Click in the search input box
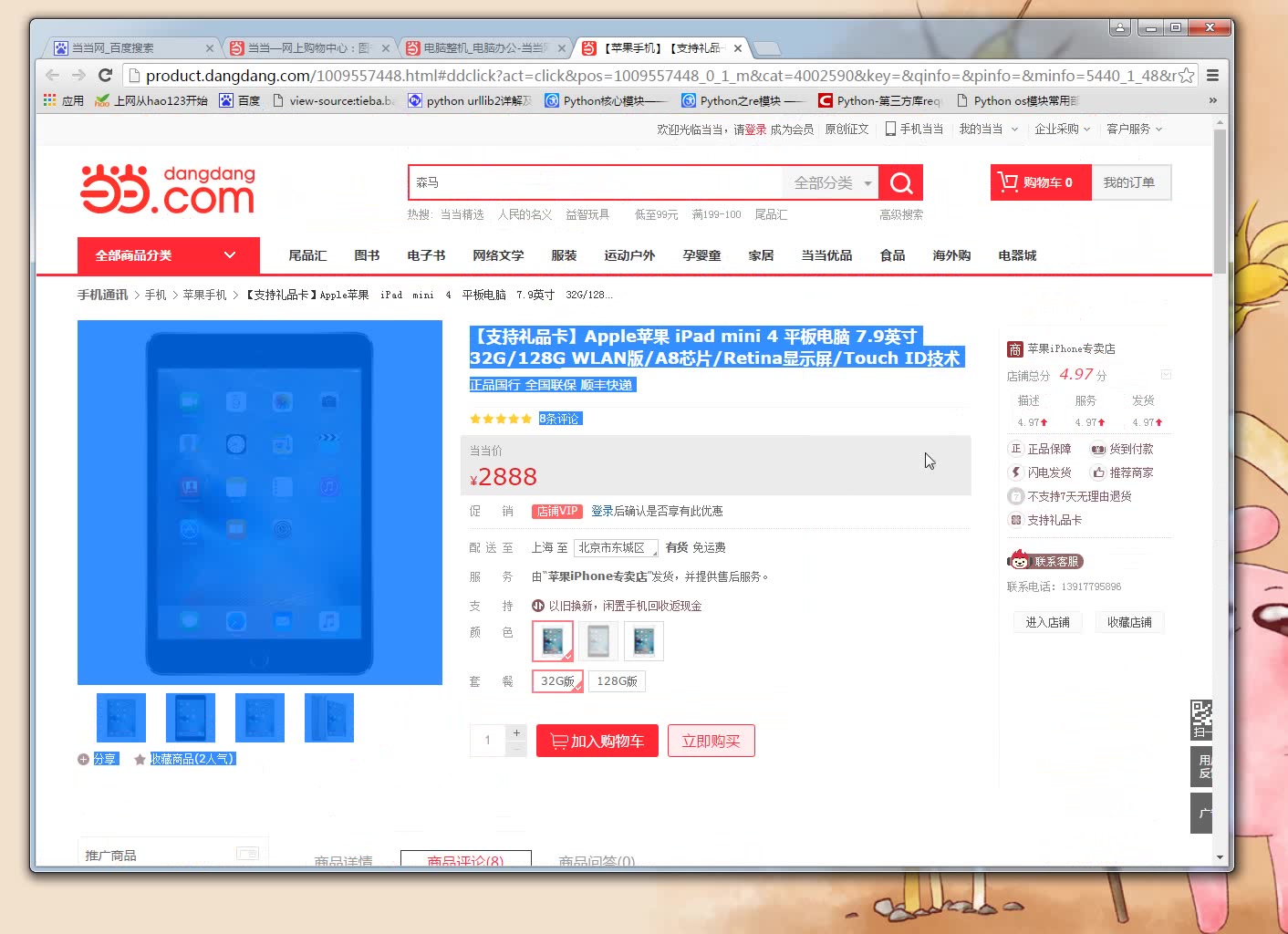The image size is (1288, 934). click(x=595, y=182)
